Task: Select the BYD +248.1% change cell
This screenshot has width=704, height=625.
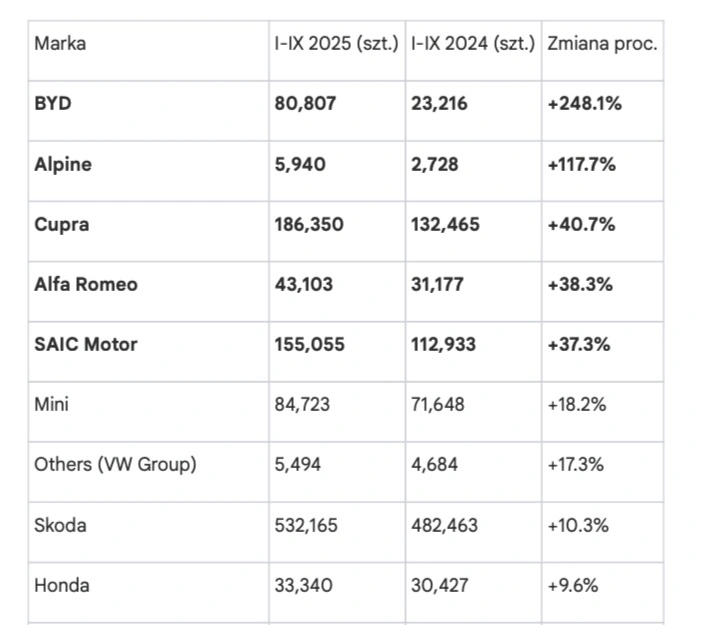Action: [x=584, y=104]
